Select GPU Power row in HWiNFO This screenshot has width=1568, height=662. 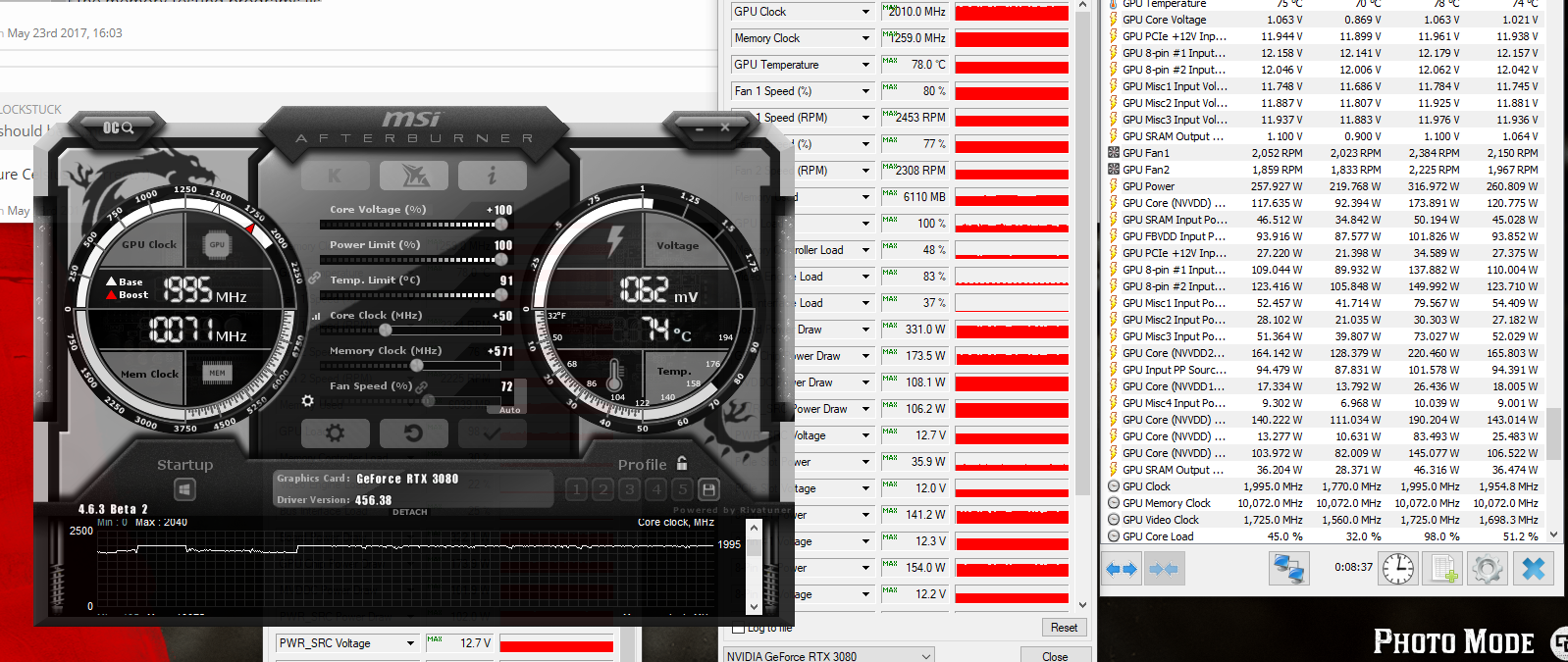(1324, 186)
